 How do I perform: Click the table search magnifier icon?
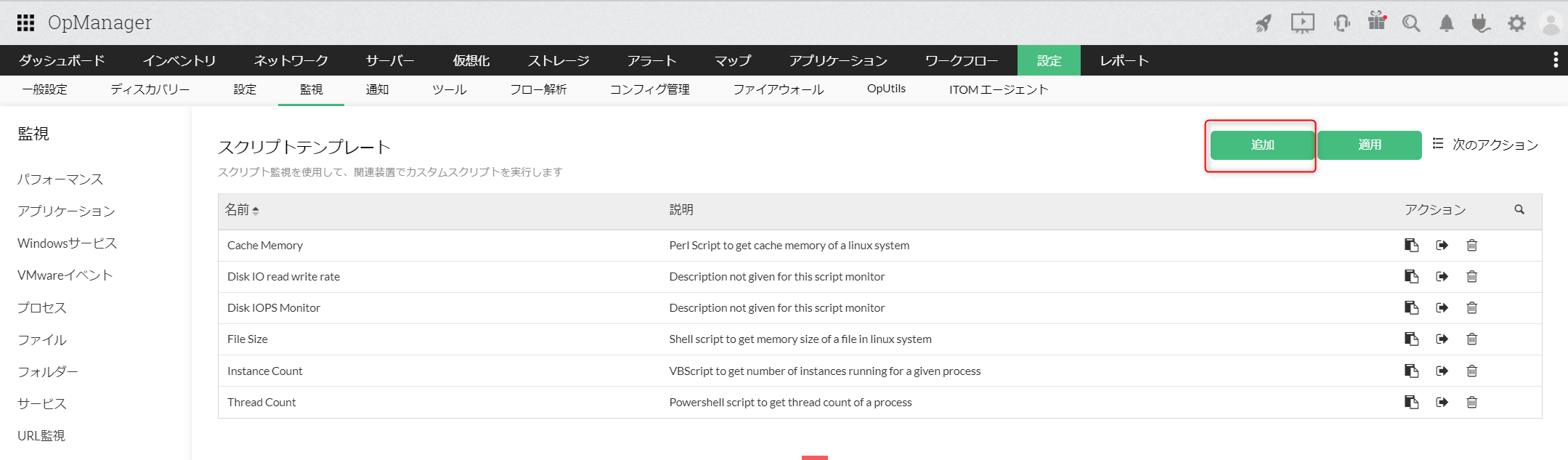[x=1519, y=210]
